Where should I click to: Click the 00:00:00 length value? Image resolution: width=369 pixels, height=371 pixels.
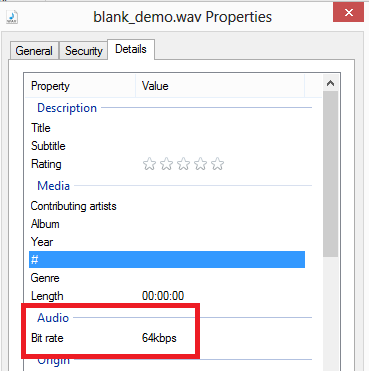(x=163, y=296)
